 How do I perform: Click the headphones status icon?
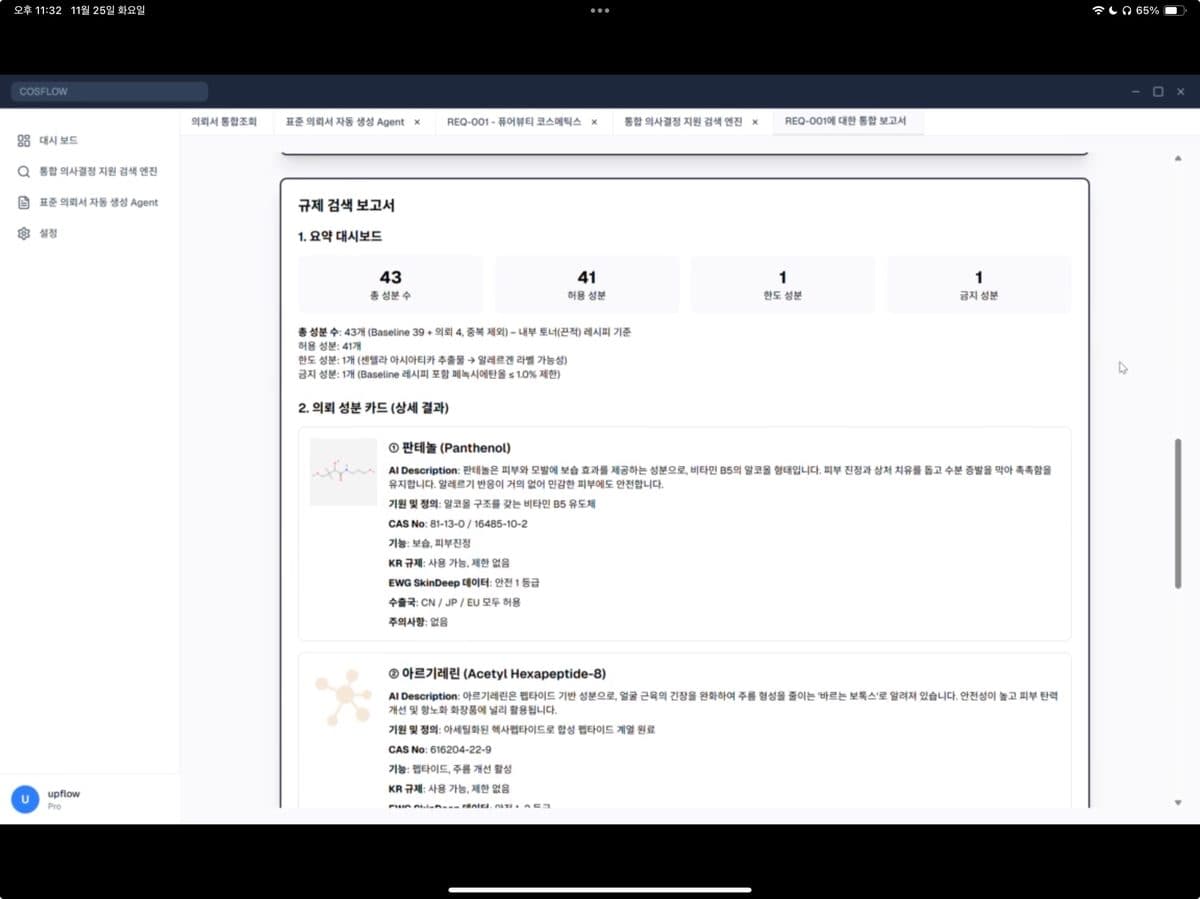[1126, 10]
